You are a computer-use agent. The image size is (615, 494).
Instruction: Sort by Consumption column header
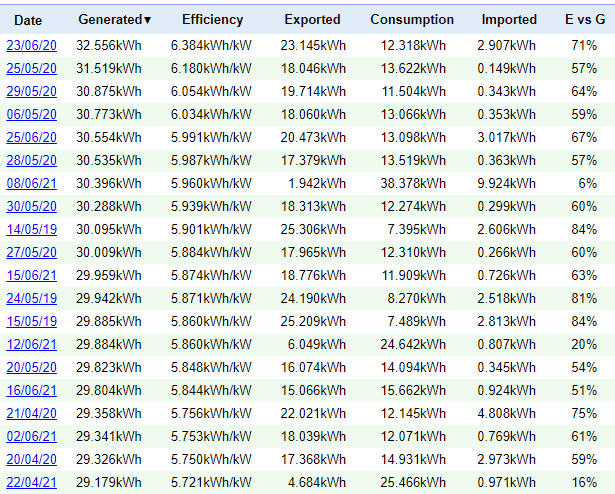[x=412, y=20]
